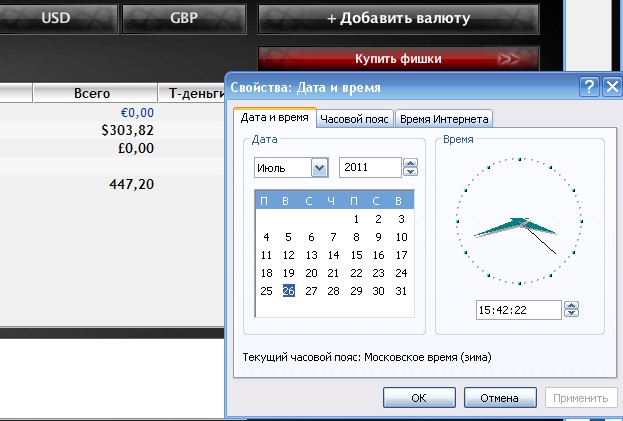This screenshot has width=623, height=421.
Task: Click the 447,20 total value
Action: pos(132,184)
